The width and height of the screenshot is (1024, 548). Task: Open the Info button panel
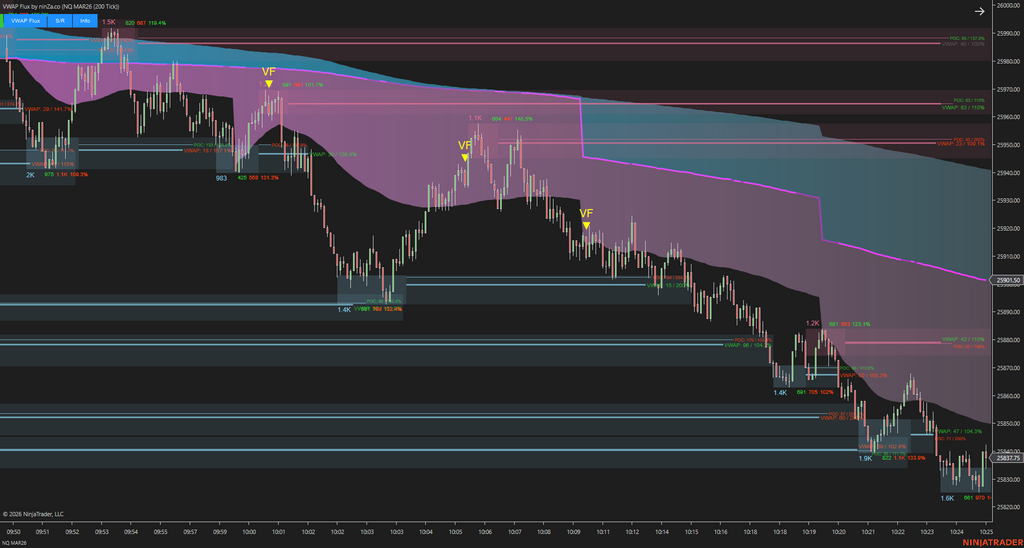tap(86, 21)
